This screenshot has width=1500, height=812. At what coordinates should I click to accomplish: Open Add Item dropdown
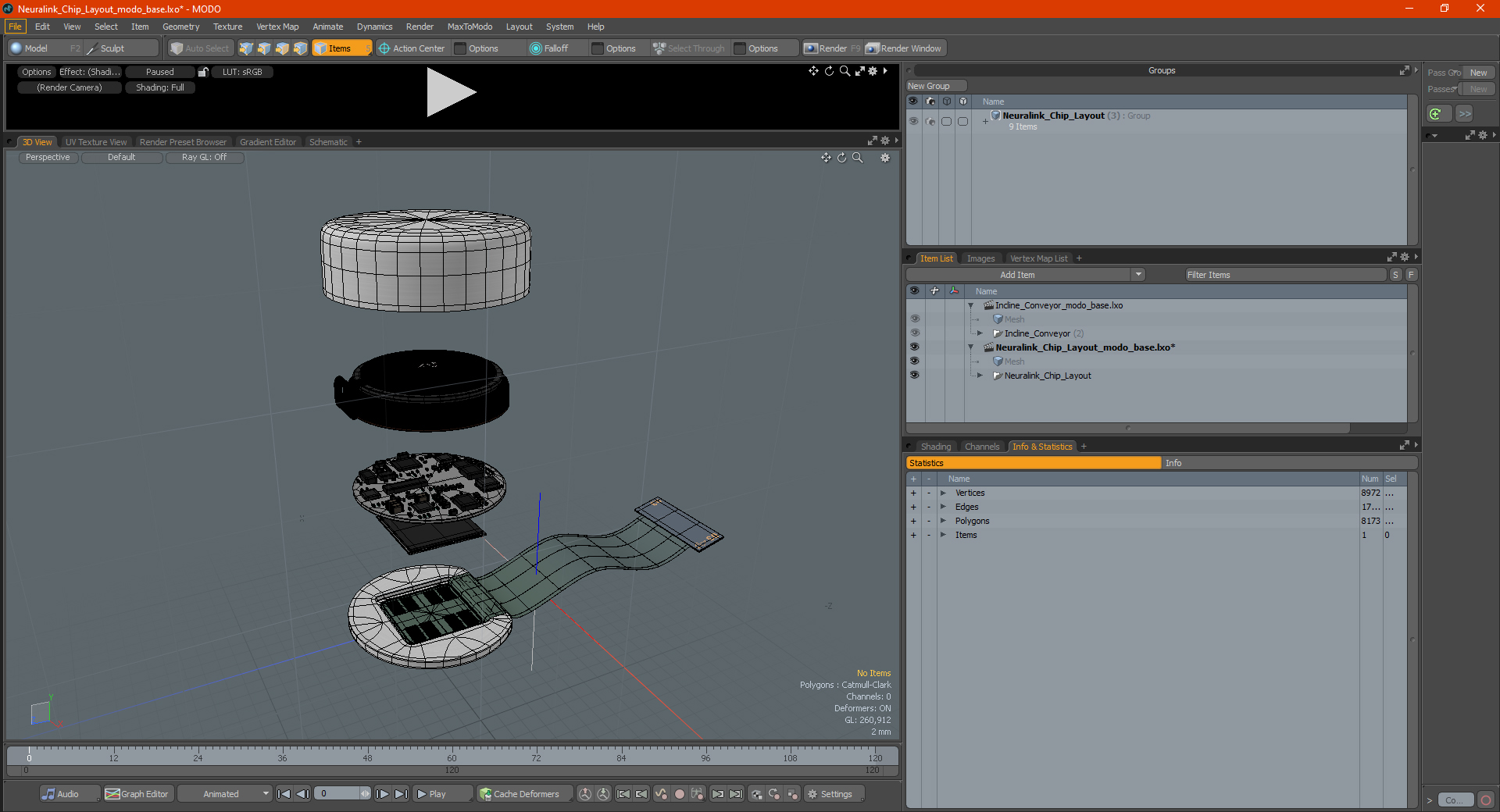pyautogui.click(x=1025, y=275)
